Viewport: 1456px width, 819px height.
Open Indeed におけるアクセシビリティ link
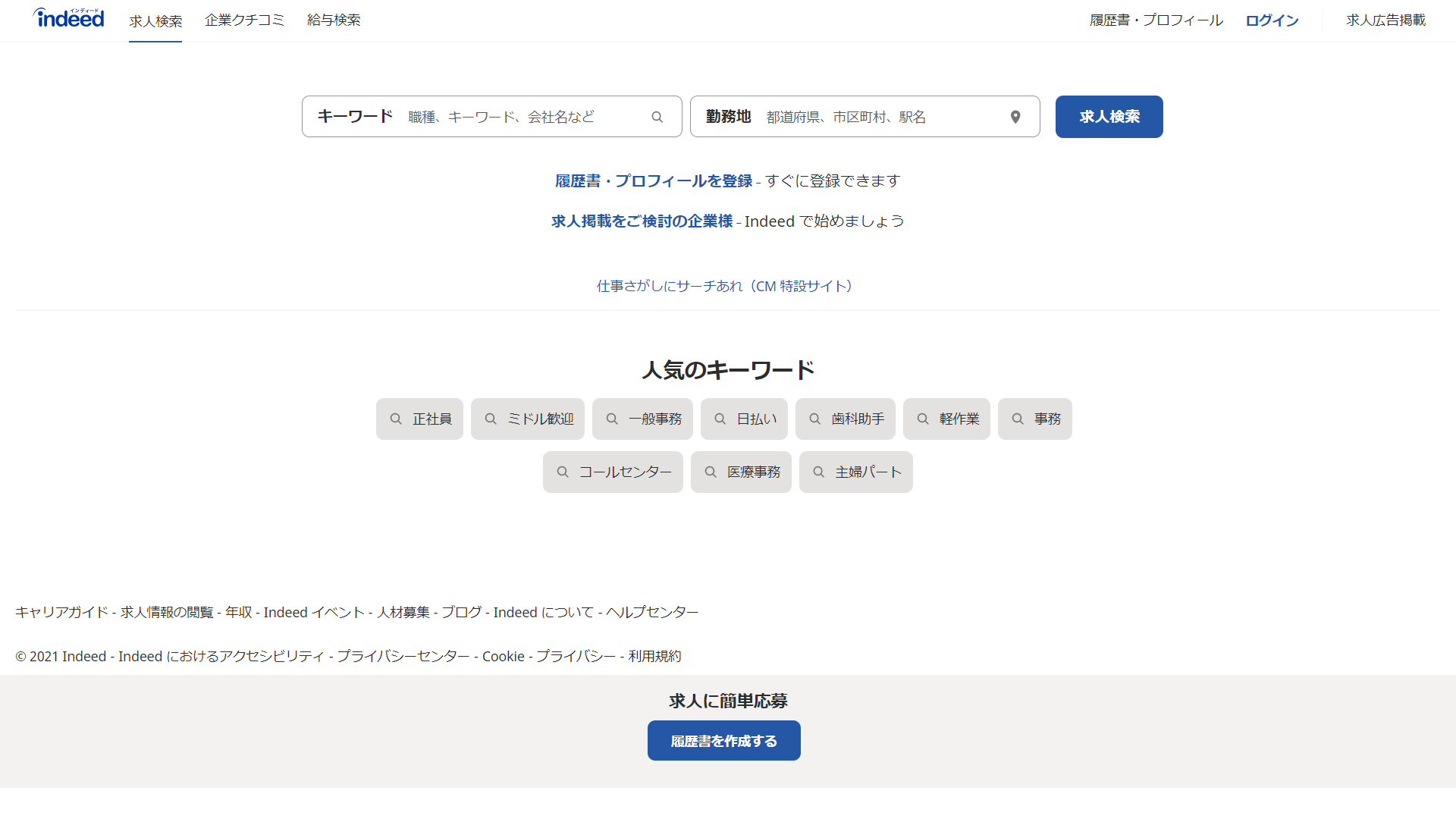221,656
